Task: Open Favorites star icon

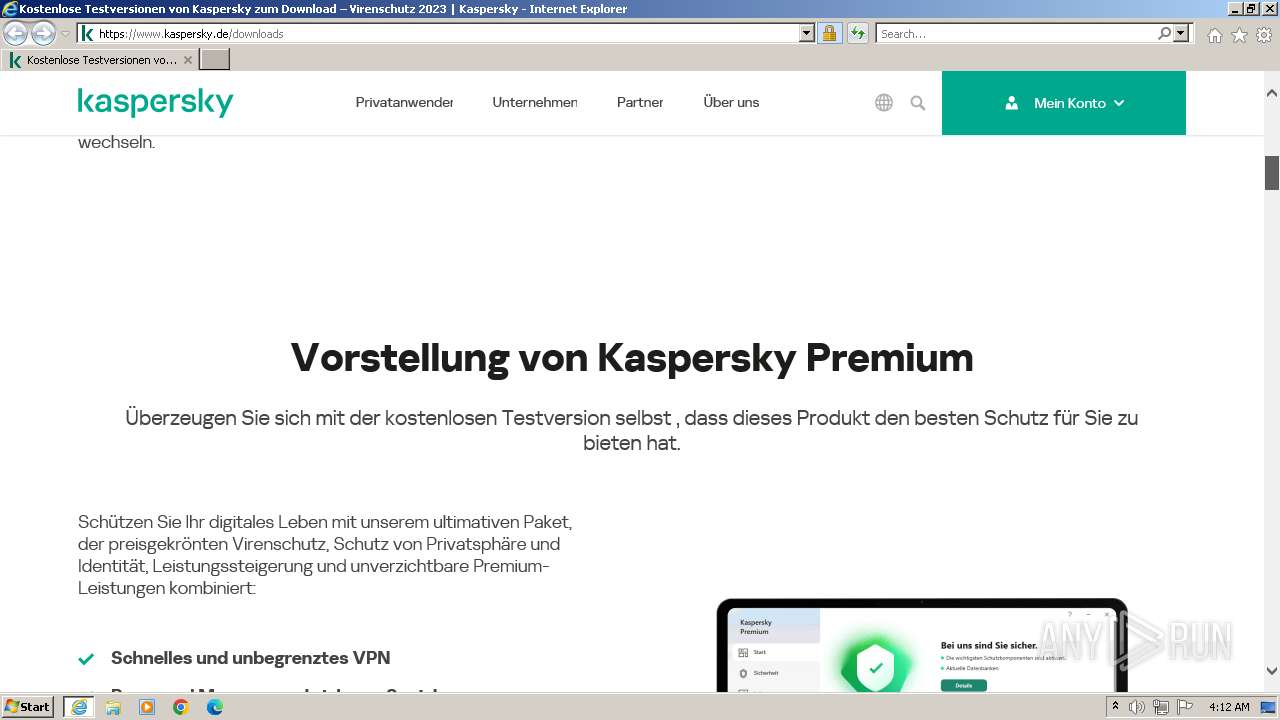Action: [x=1239, y=35]
